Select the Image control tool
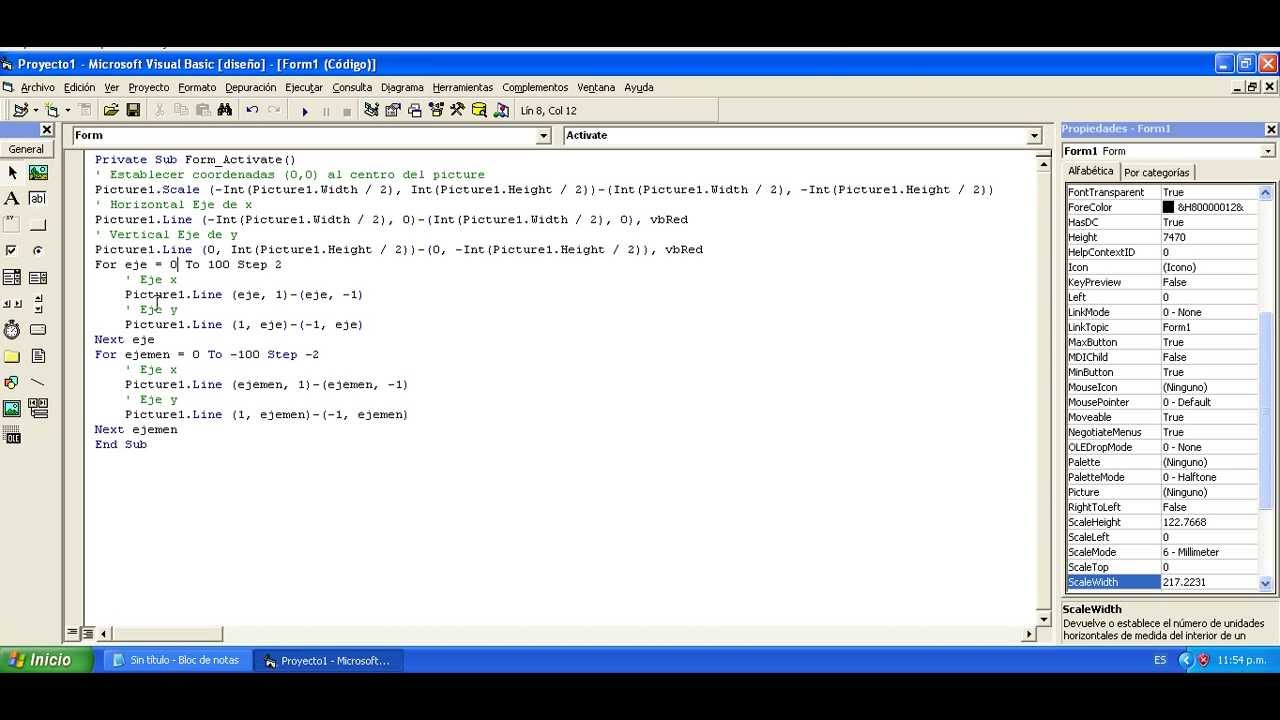1280x720 pixels. (x=12, y=408)
